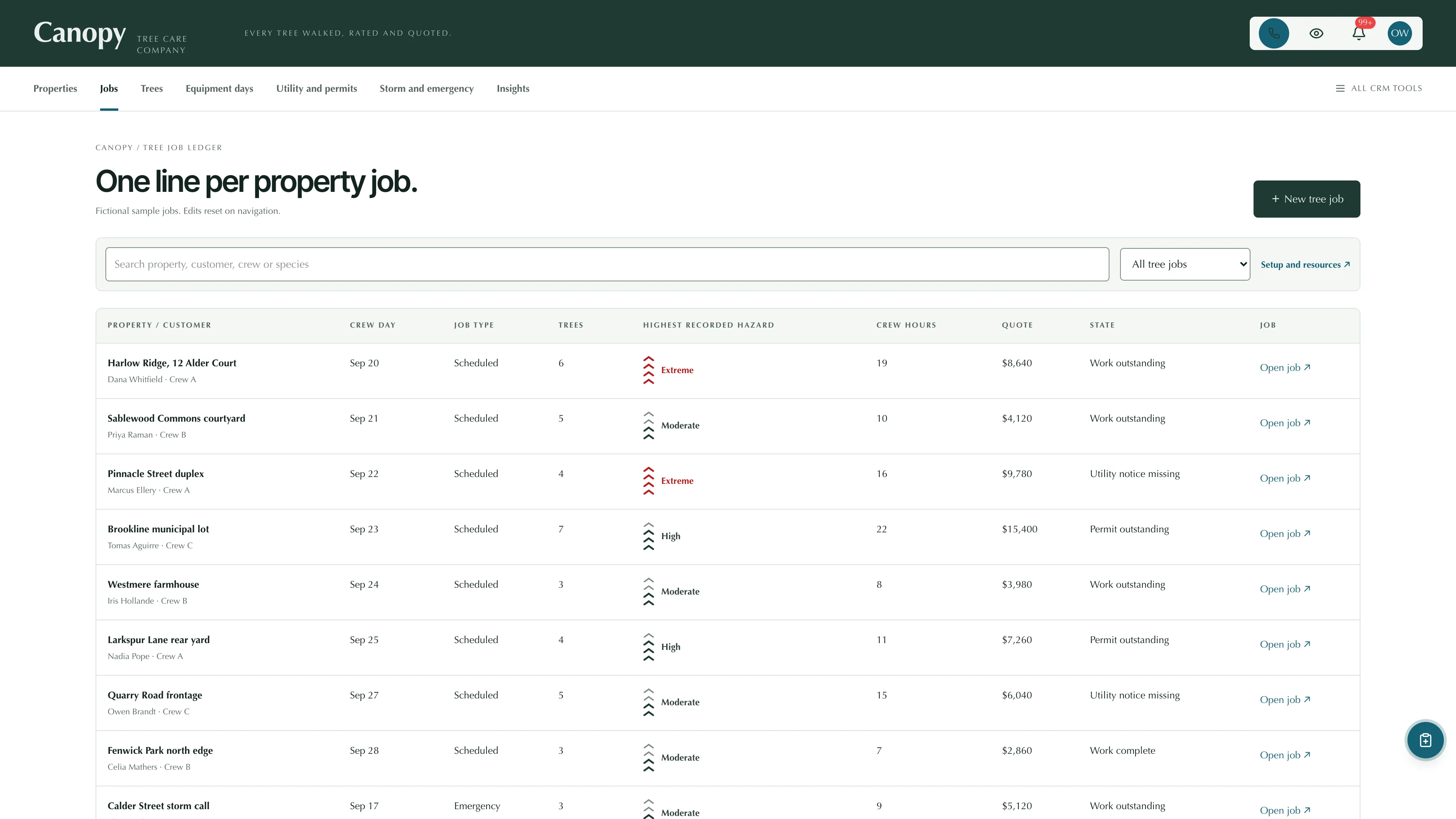This screenshot has width=1456, height=819.
Task: Switch to the Properties tab
Action: pyautogui.click(x=55, y=89)
